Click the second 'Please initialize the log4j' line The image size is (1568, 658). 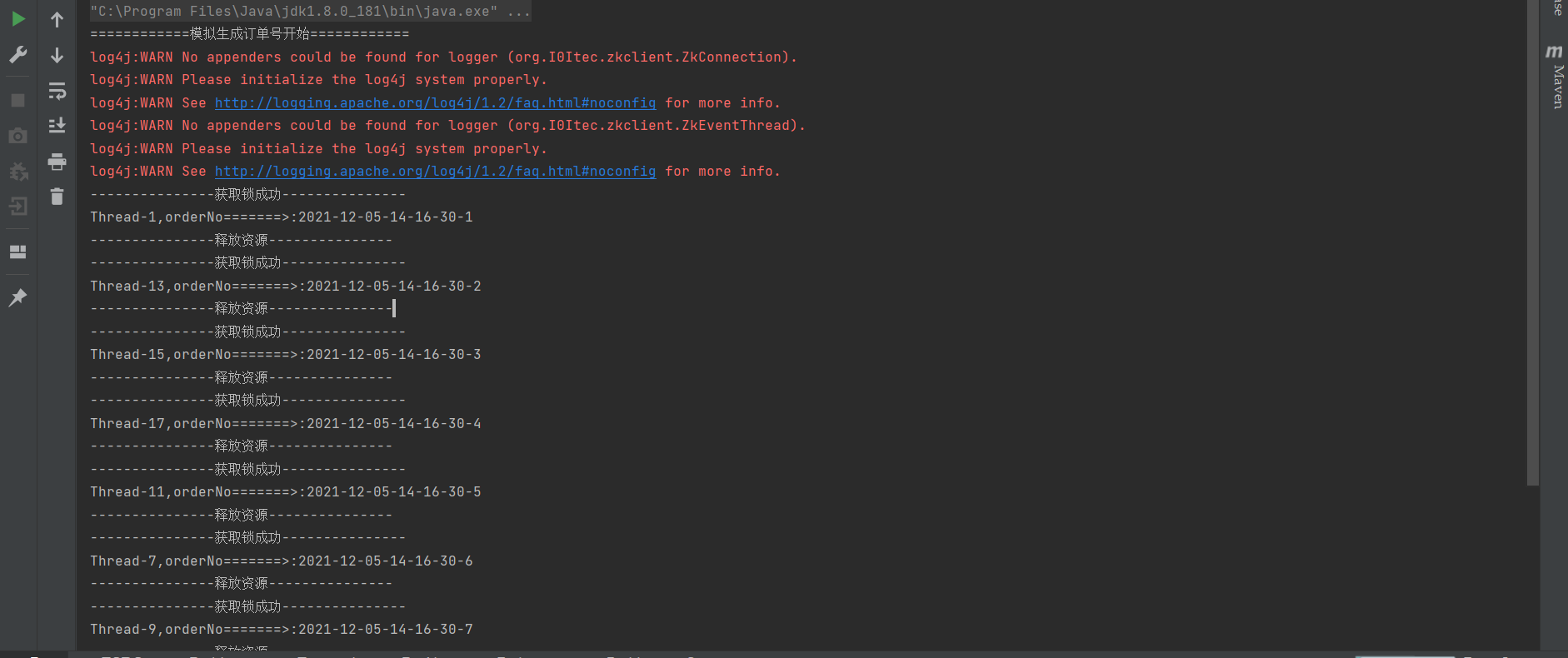(x=318, y=148)
